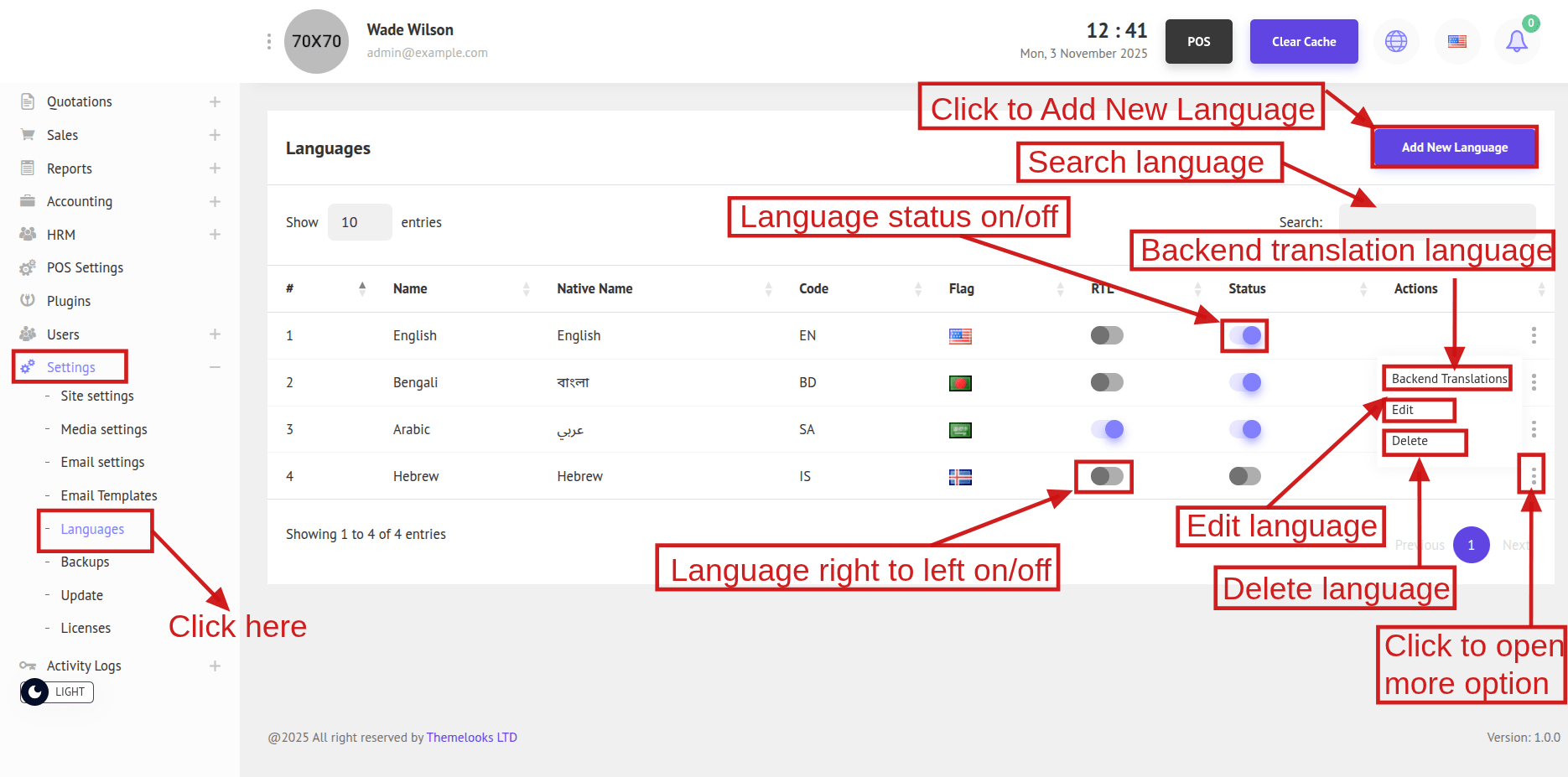This screenshot has height=777, width=1568.
Task: Click the POS Settings gear icon
Action: pos(28,268)
